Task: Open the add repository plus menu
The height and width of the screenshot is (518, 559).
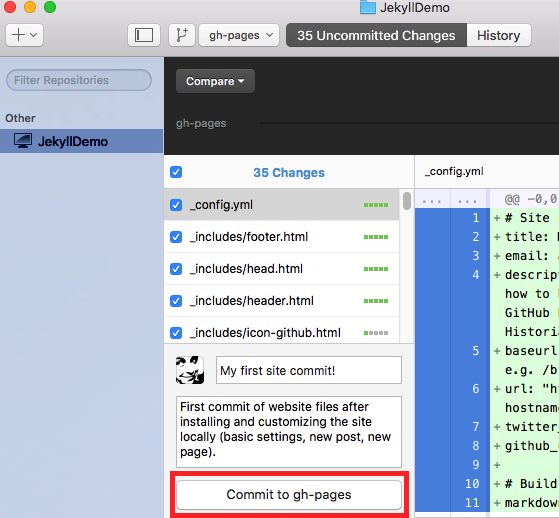Action: pyautogui.click(x=24, y=35)
